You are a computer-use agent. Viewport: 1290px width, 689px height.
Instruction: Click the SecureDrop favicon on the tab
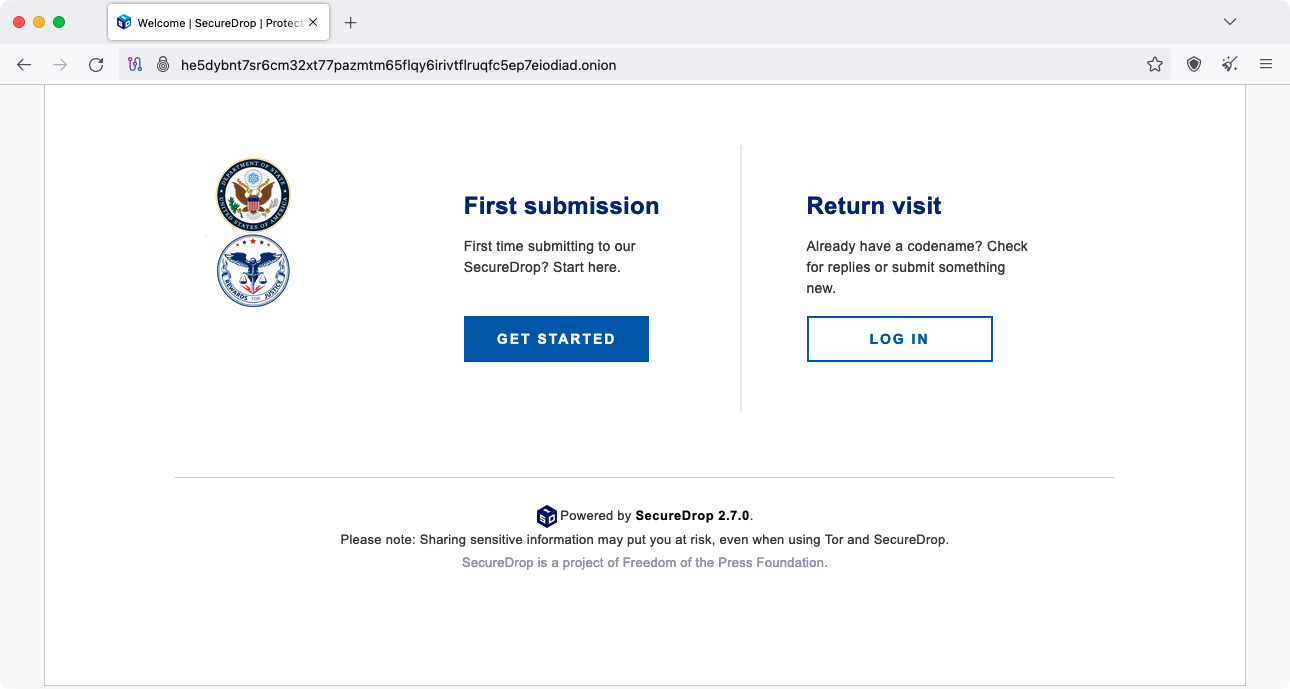pyautogui.click(x=124, y=21)
